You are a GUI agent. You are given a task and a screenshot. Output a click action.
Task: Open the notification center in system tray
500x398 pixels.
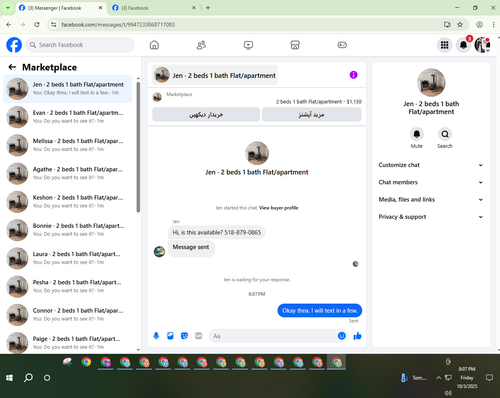coord(489,377)
